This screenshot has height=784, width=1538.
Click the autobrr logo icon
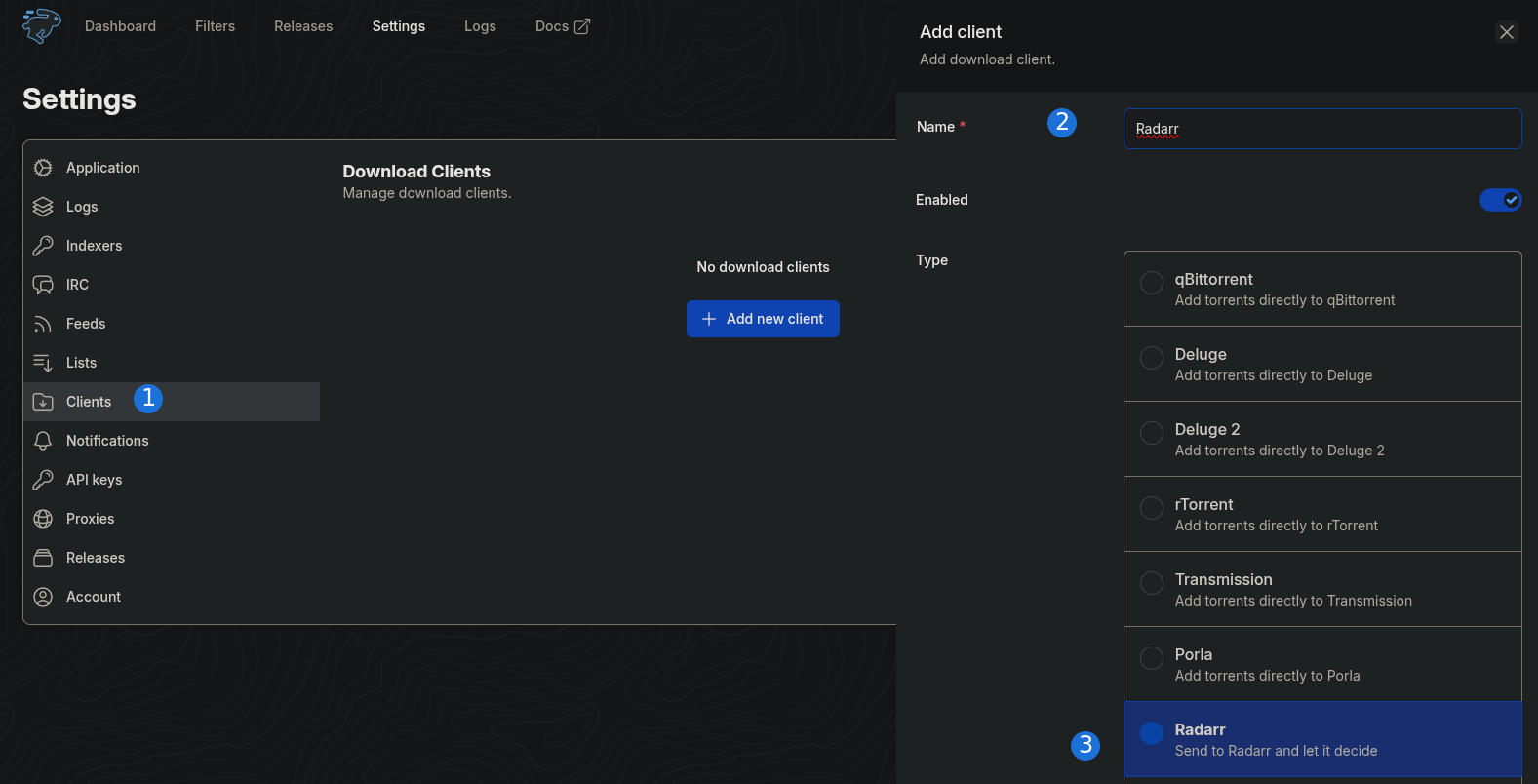tap(41, 26)
